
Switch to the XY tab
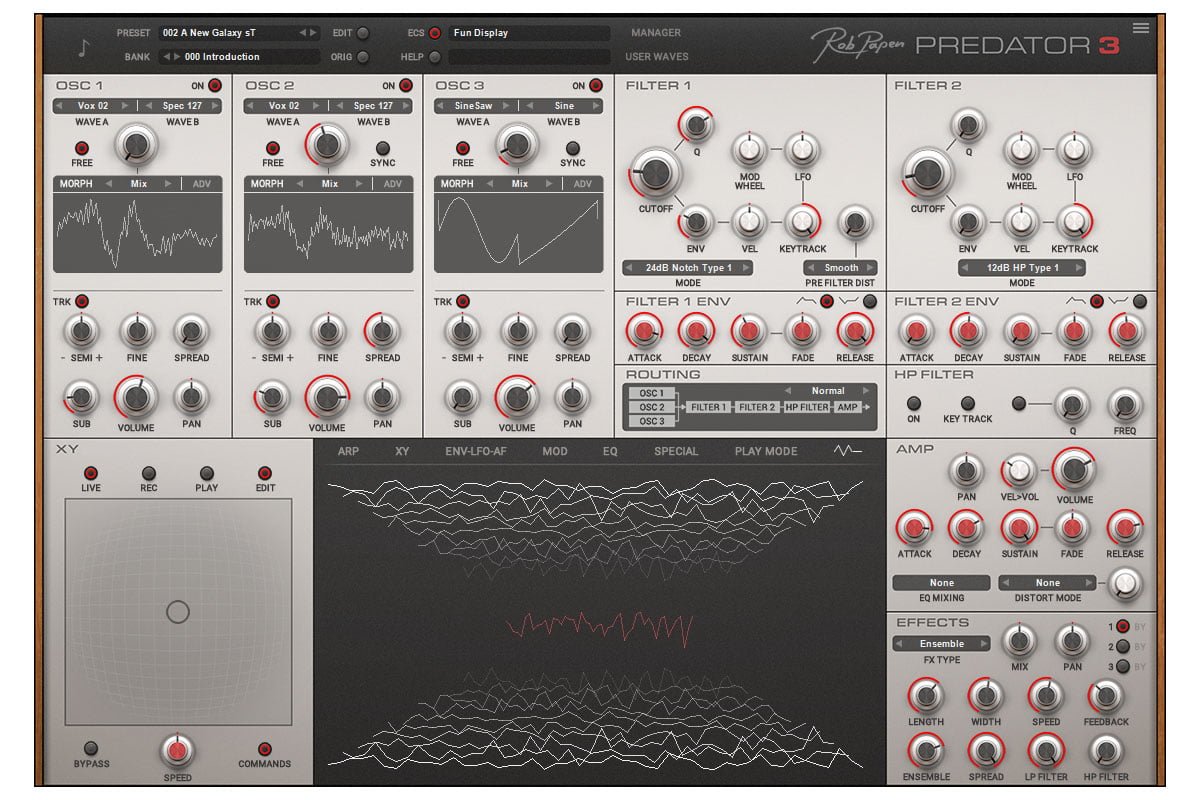402,451
